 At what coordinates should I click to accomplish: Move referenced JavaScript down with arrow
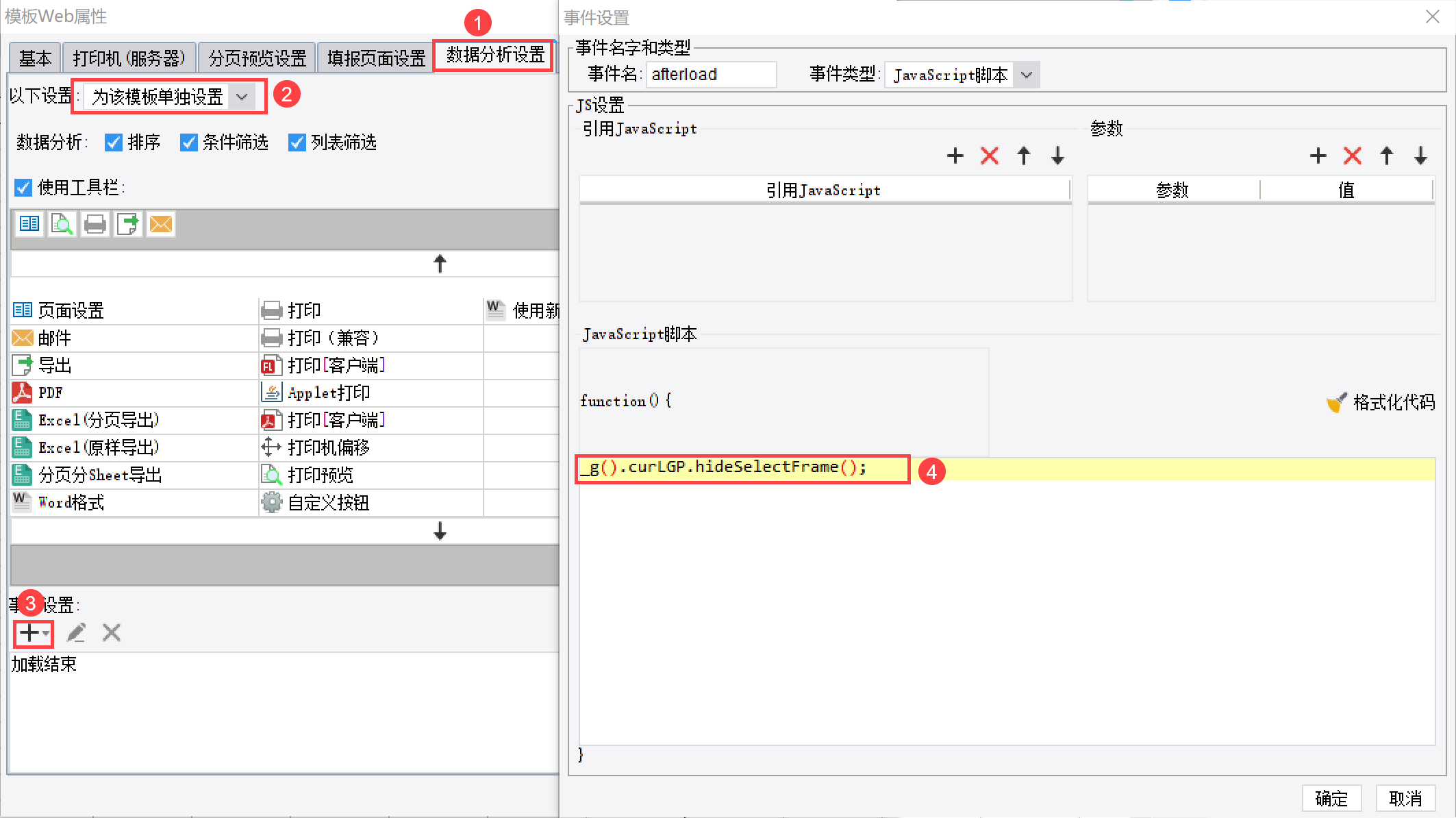[x=1057, y=156]
